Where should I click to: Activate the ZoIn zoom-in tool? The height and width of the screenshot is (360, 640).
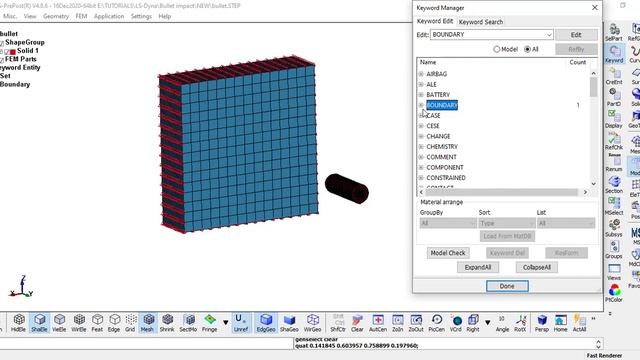tap(398, 322)
